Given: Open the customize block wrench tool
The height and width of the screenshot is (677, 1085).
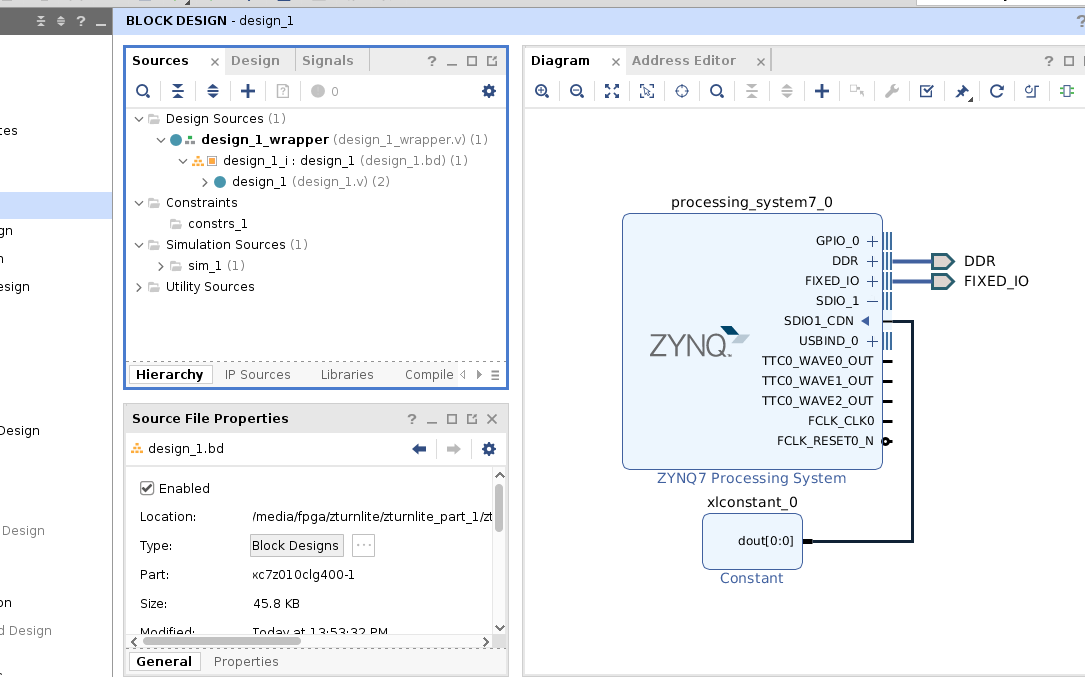Looking at the screenshot, I should 892,91.
